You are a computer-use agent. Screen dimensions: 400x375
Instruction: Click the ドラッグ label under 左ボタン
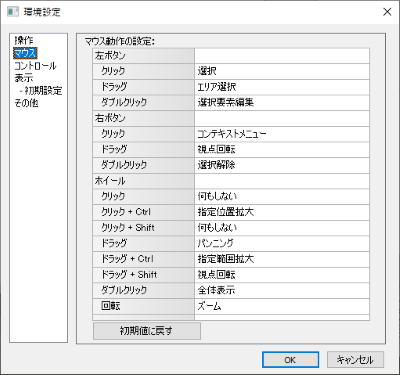114,87
